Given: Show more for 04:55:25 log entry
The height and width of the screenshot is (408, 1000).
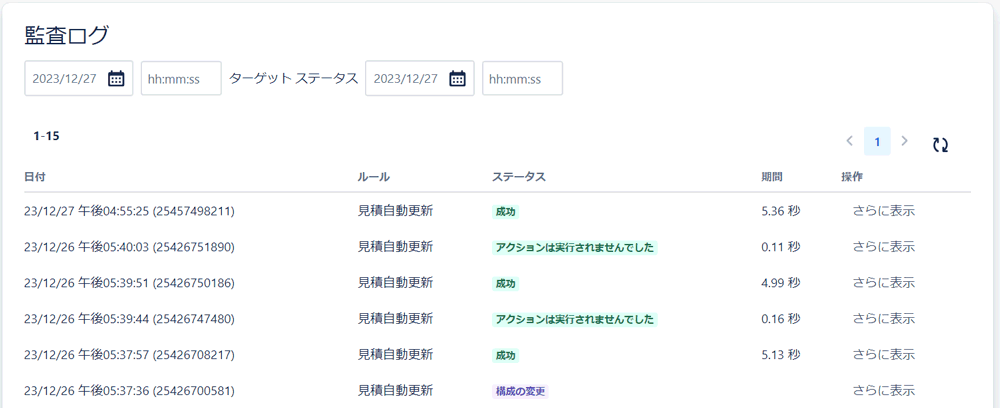Looking at the screenshot, I should (884, 211).
